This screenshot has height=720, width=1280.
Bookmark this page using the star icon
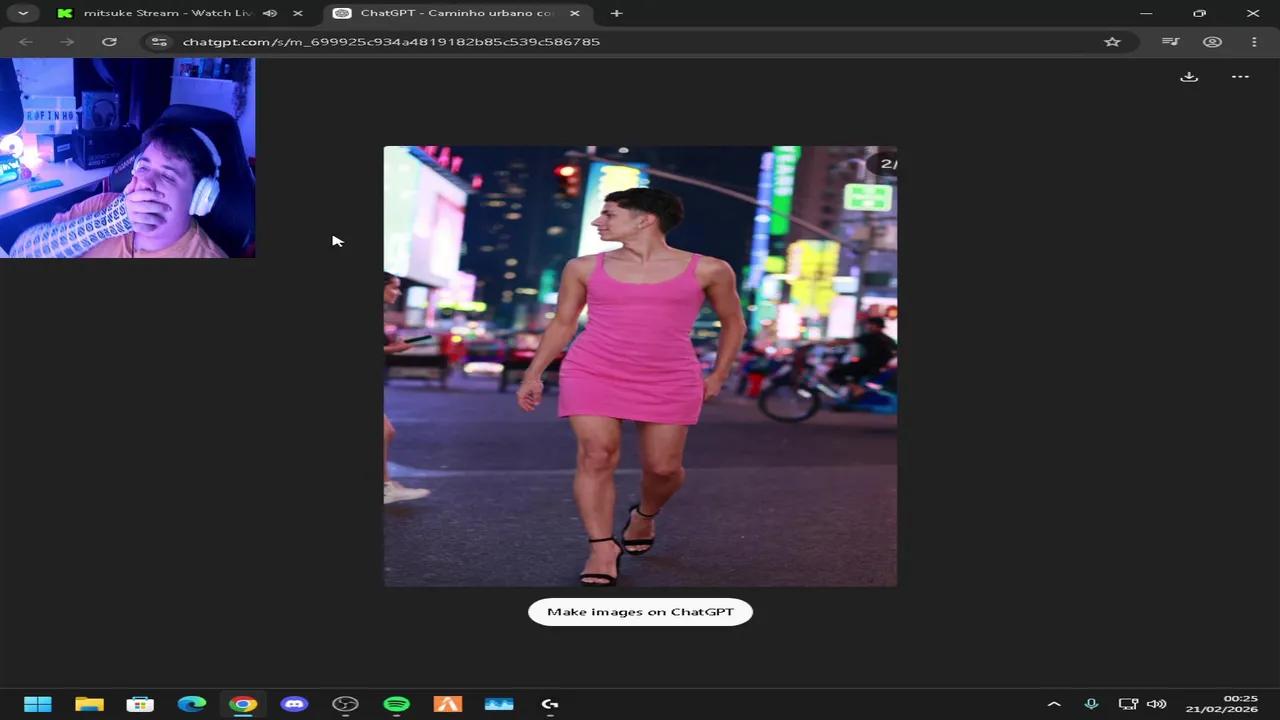point(1112,42)
